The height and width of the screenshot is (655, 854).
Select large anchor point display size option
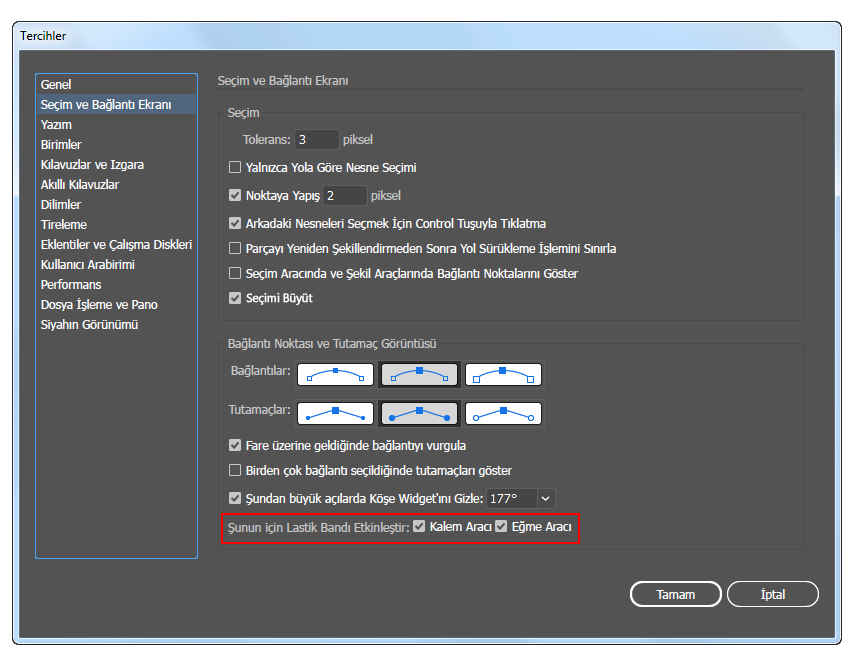[x=503, y=375]
